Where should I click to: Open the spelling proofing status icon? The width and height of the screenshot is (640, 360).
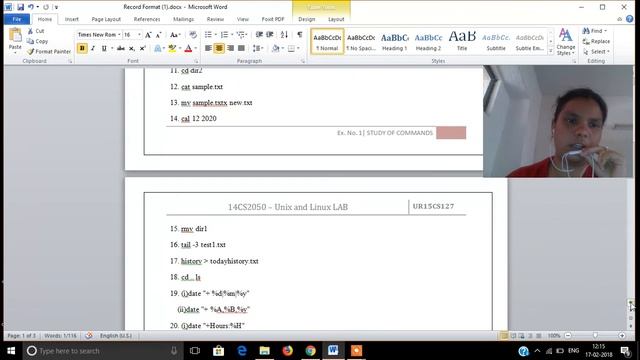pyautogui.click(x=89, y=336)
